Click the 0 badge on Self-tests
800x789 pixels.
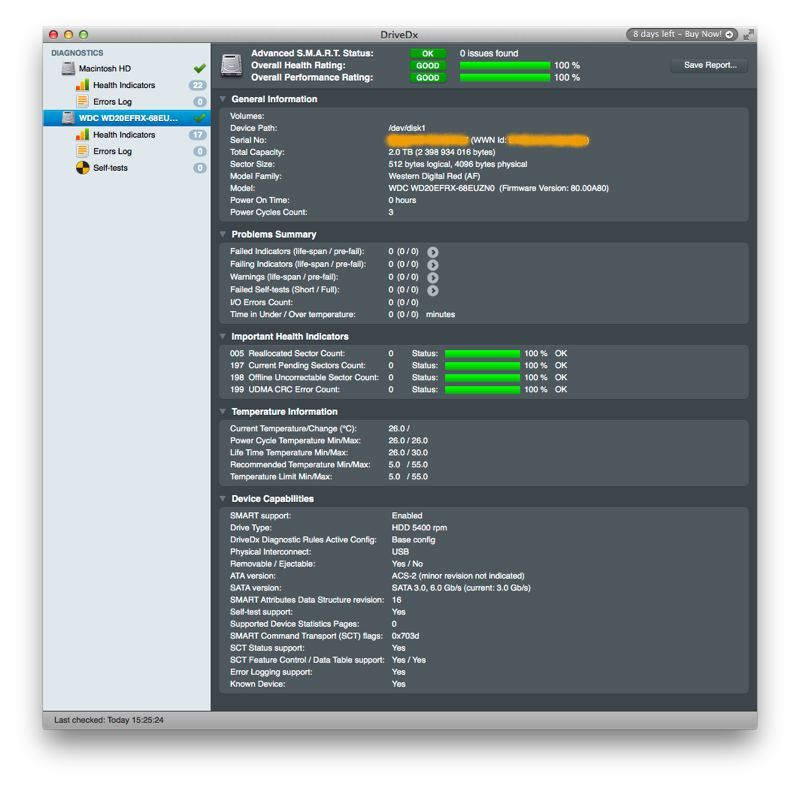point(200,168)
